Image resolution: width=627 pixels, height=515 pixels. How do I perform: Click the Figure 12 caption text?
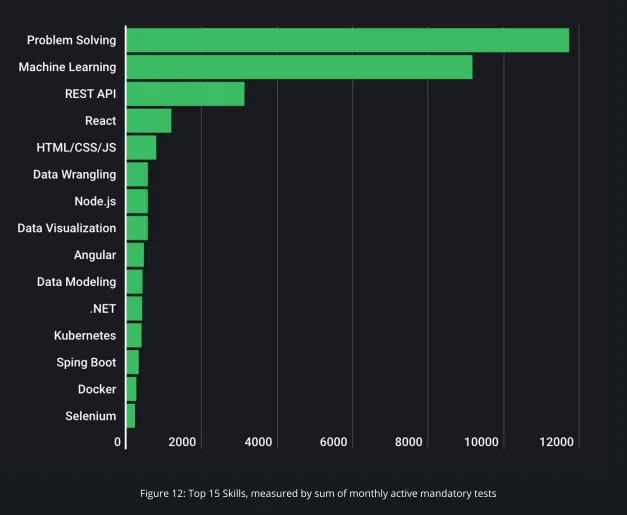[318, 493]
